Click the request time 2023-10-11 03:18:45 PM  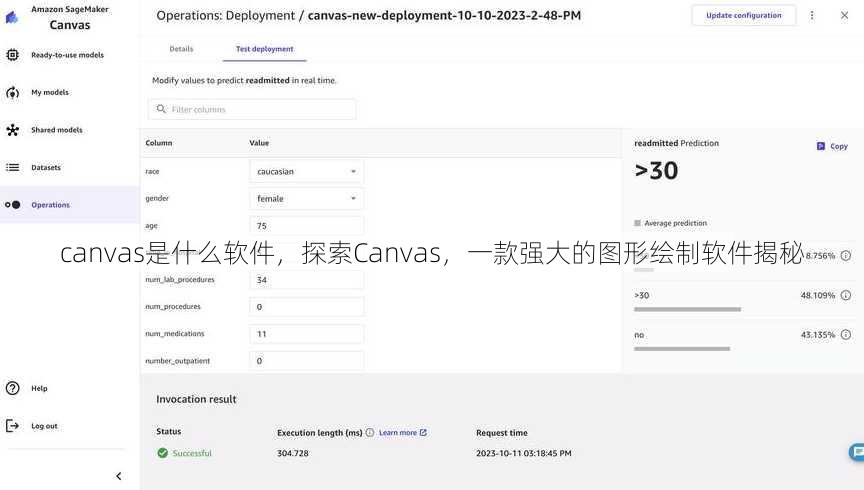523,453
